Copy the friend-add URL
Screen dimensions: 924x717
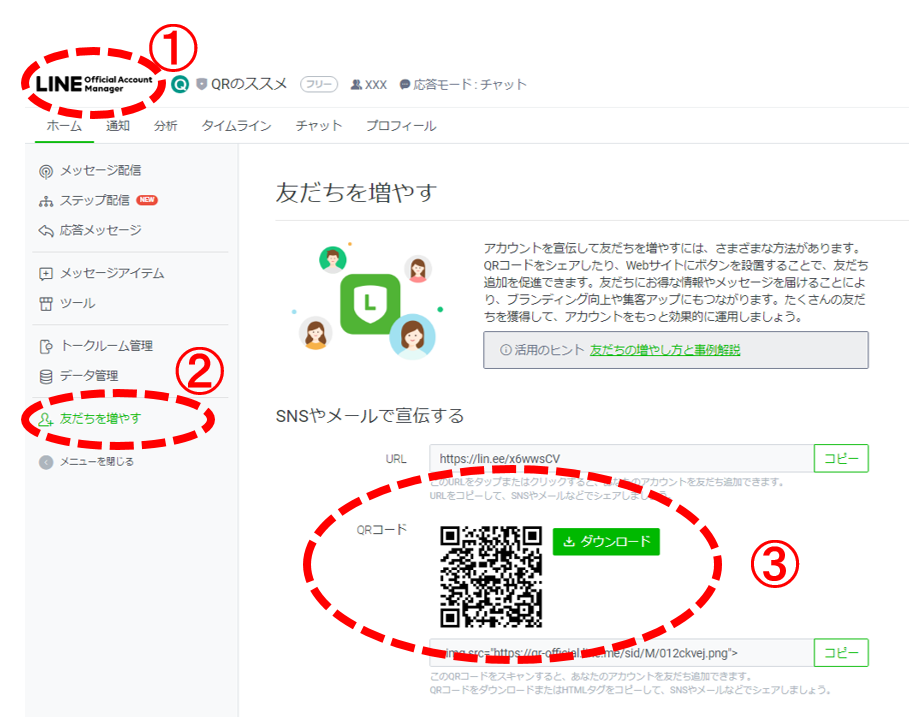click(841, 458)
